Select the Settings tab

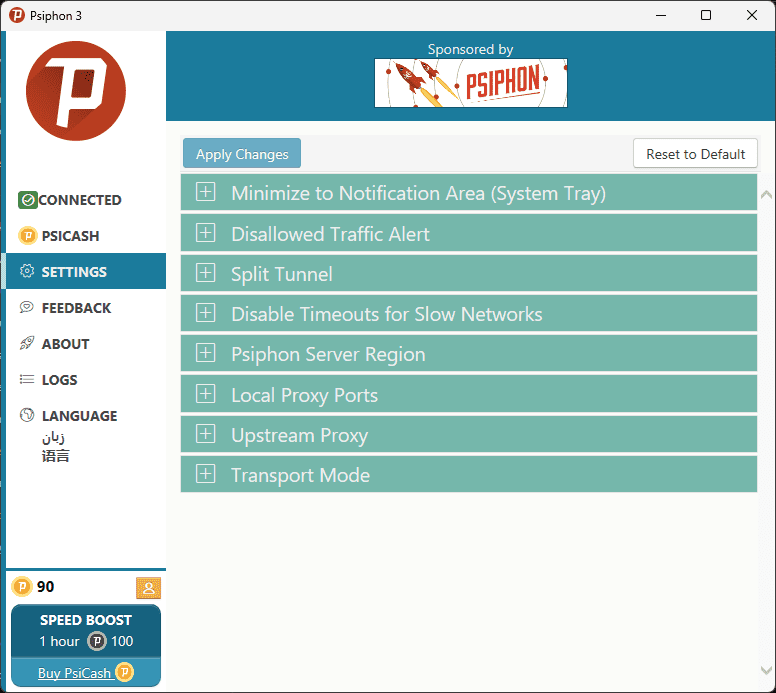[86, 271]
